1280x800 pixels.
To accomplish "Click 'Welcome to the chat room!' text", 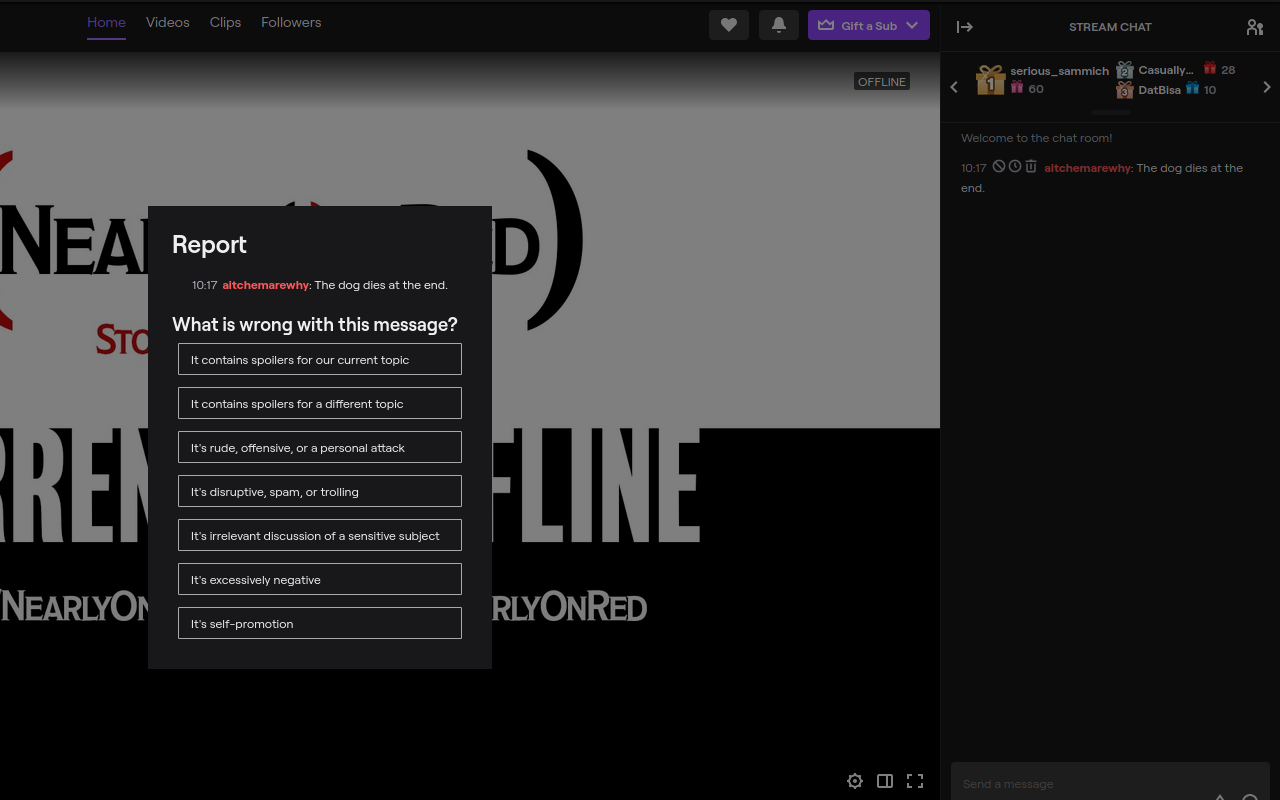I will (x=1036, y=138).
